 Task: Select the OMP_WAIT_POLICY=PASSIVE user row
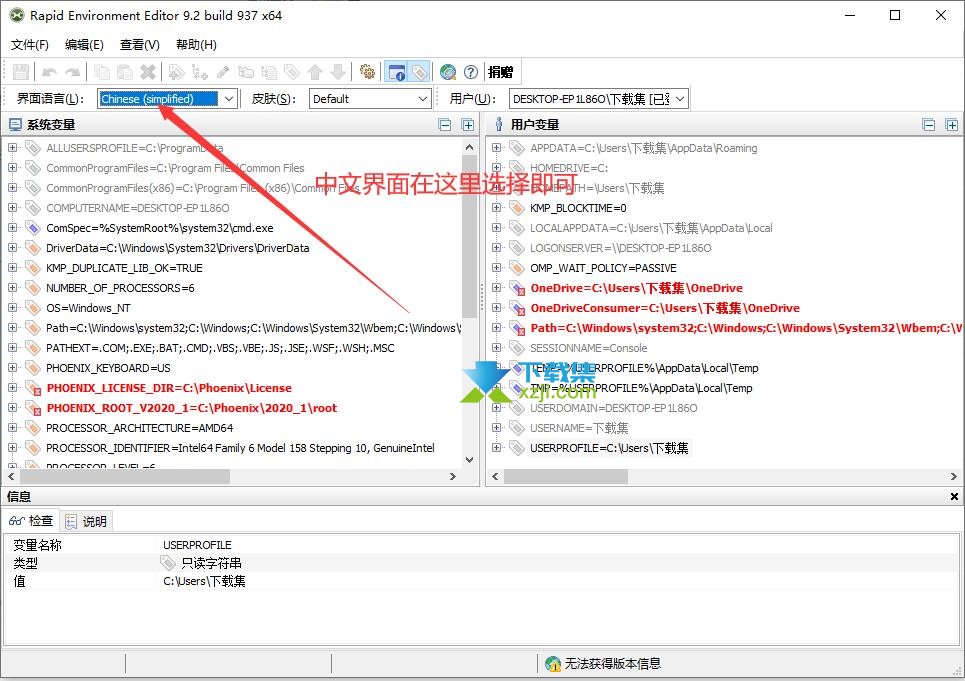coord(603,268)
